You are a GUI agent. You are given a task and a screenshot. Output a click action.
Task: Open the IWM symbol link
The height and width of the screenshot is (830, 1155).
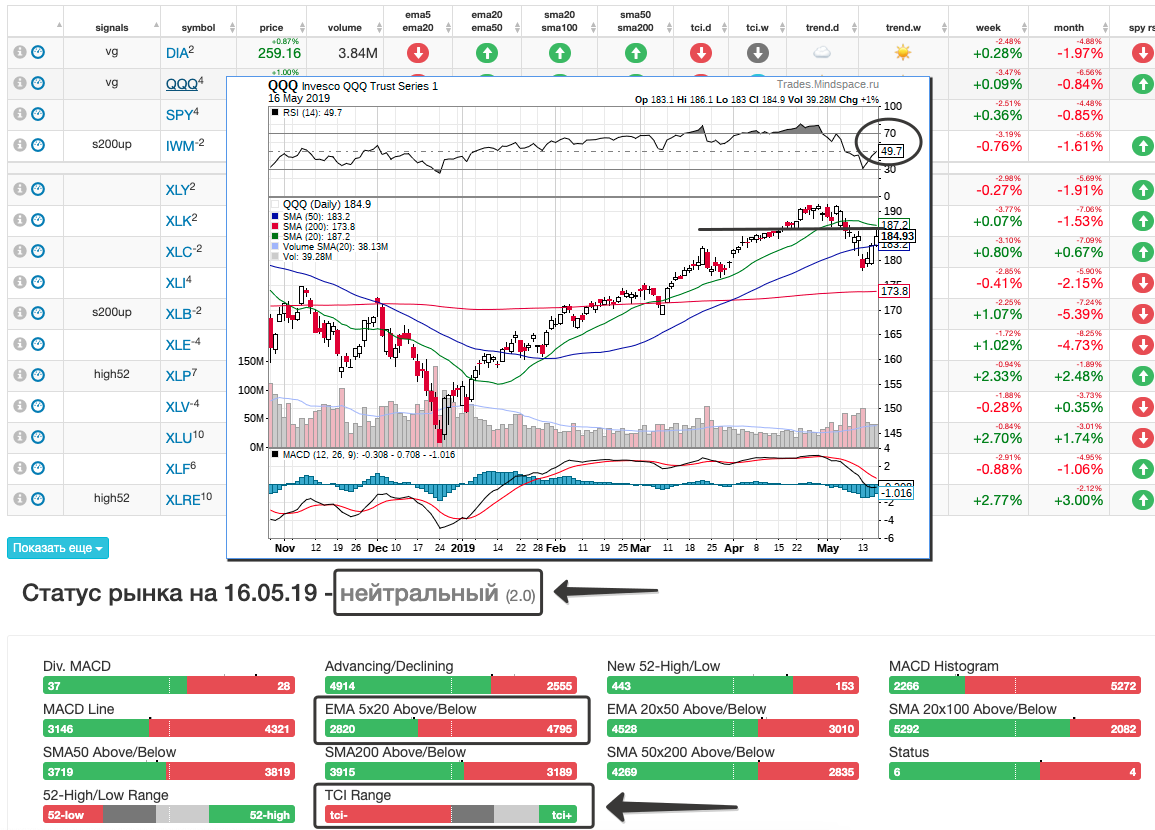[185, 145]
